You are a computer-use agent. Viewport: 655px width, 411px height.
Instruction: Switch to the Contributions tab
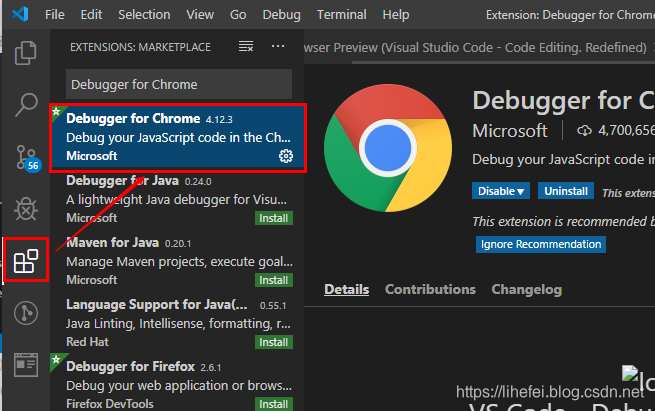tap(430, 289)
